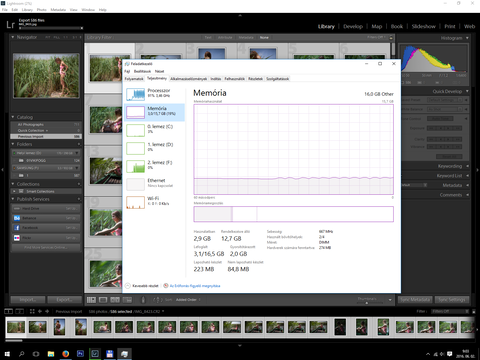
Task: Collapse the Publish Services panel
Action: (13, 199)
